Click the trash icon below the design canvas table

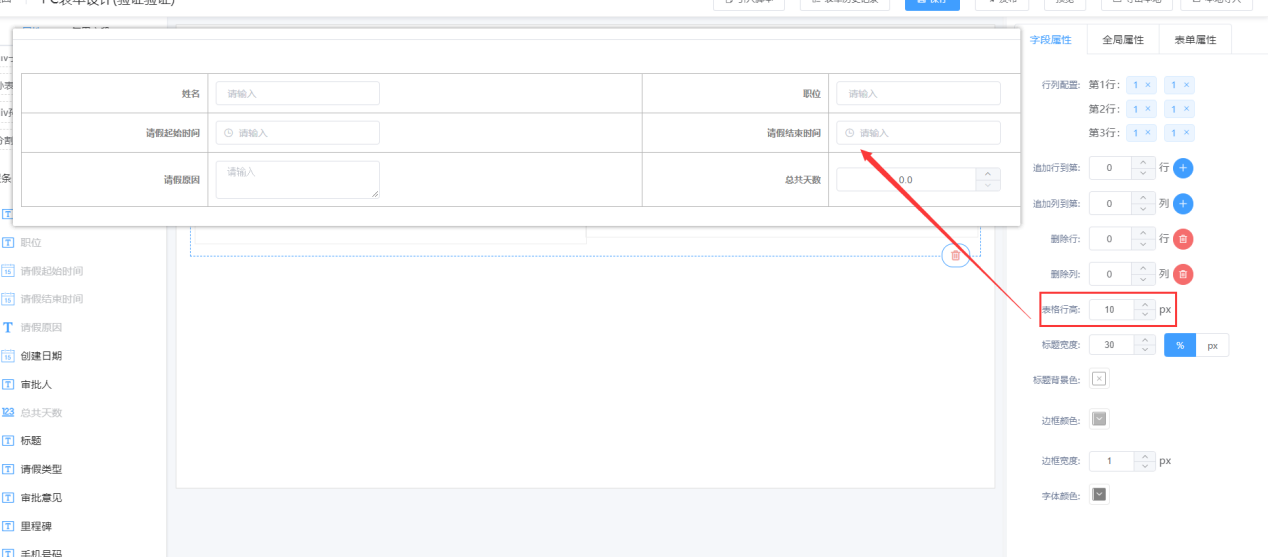click(955, 256)
